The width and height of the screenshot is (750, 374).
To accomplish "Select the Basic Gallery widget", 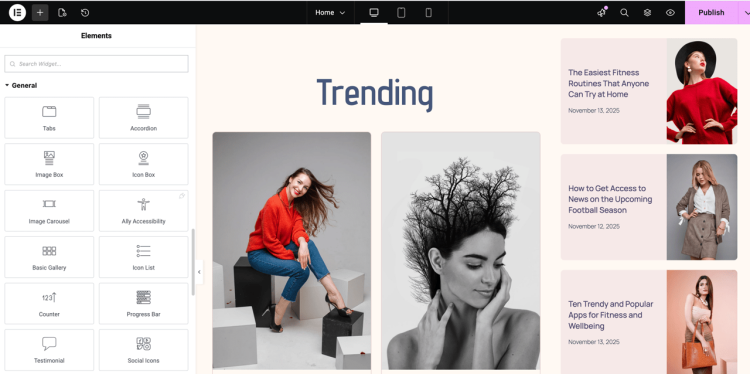I will (x=49, y=257).
